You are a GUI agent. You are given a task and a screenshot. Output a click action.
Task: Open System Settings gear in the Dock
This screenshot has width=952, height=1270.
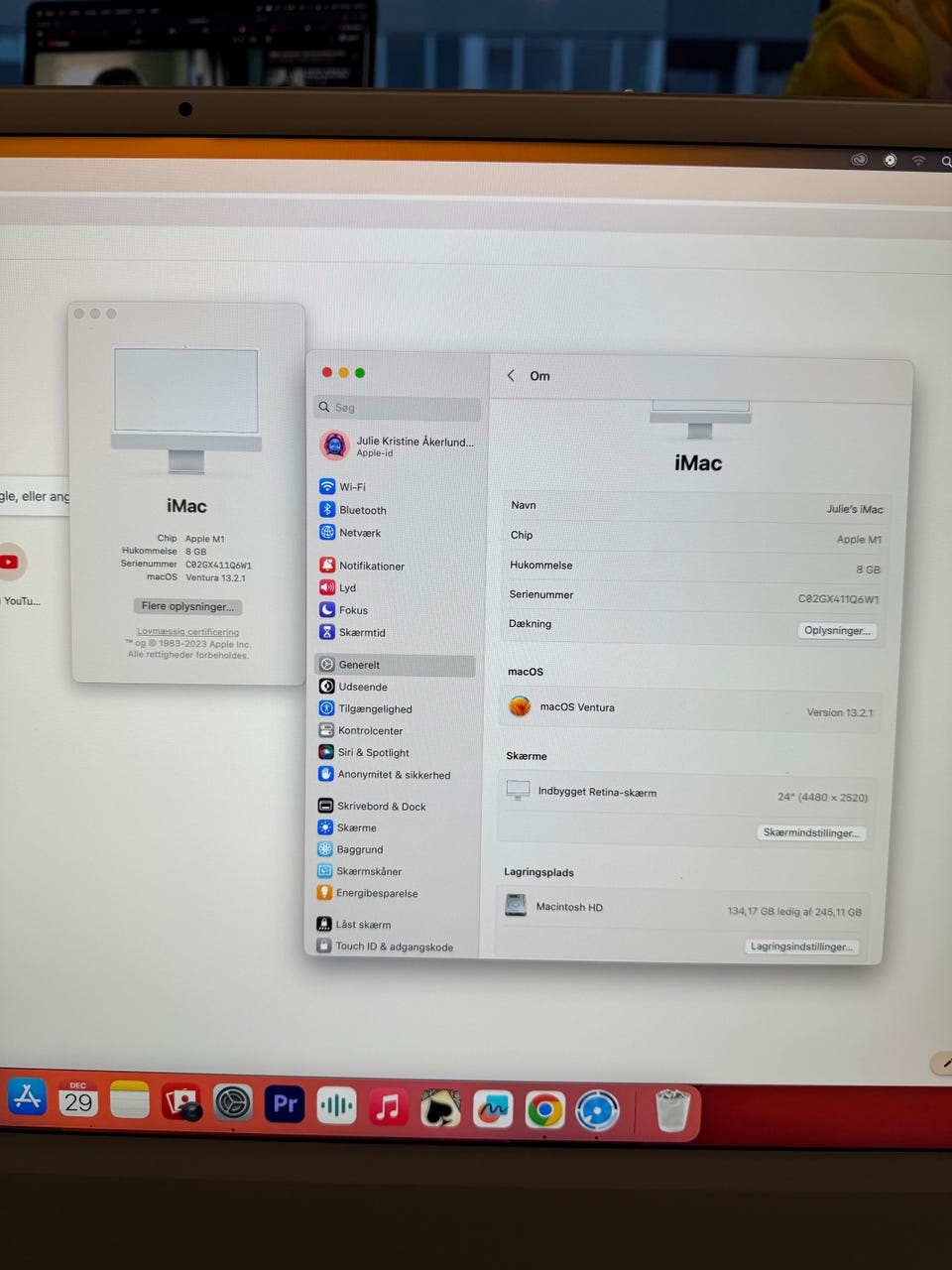tap(233, 1103)
